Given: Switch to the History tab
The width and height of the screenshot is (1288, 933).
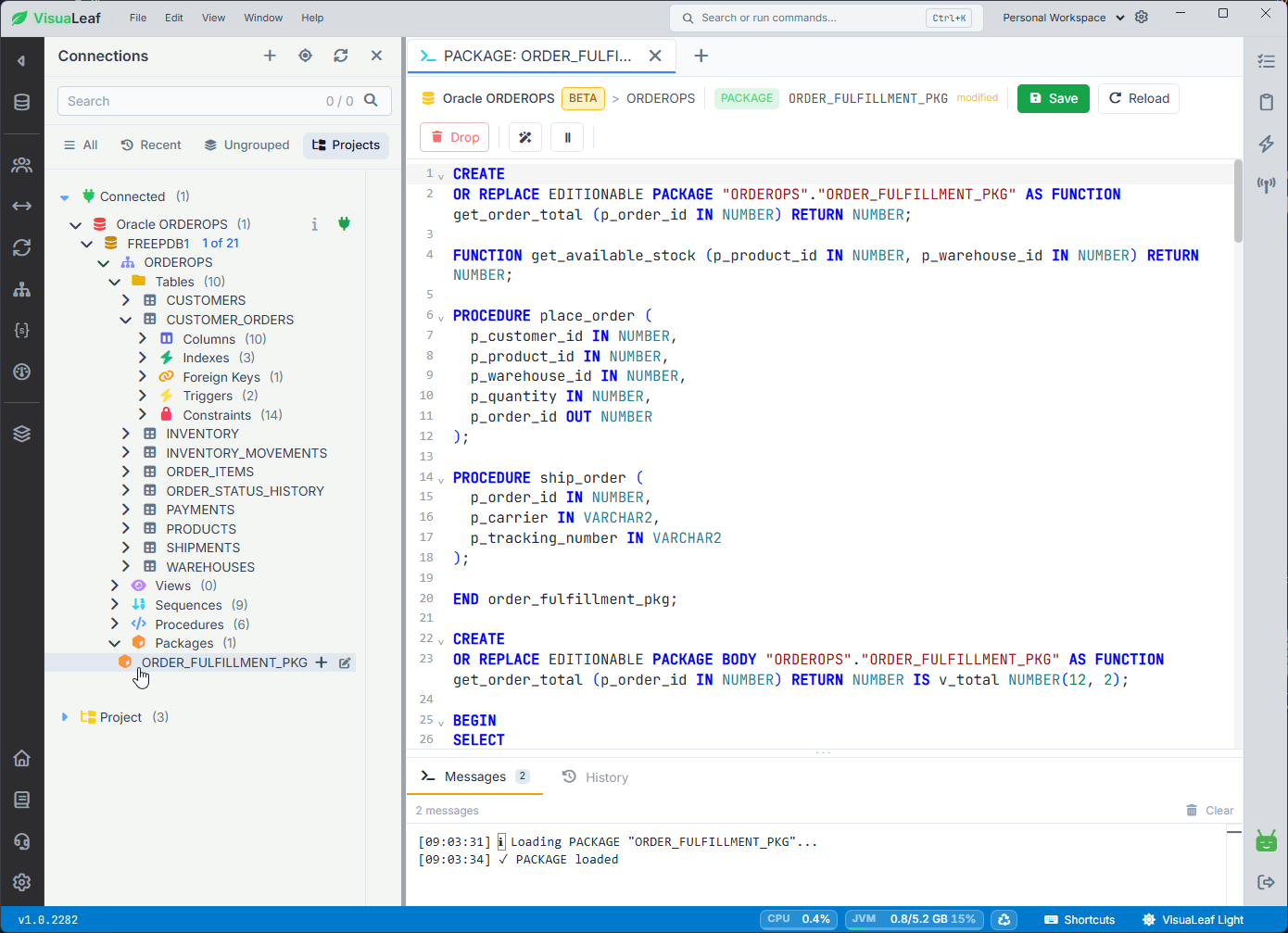Looking at the screenshot, I should point(595,777).
